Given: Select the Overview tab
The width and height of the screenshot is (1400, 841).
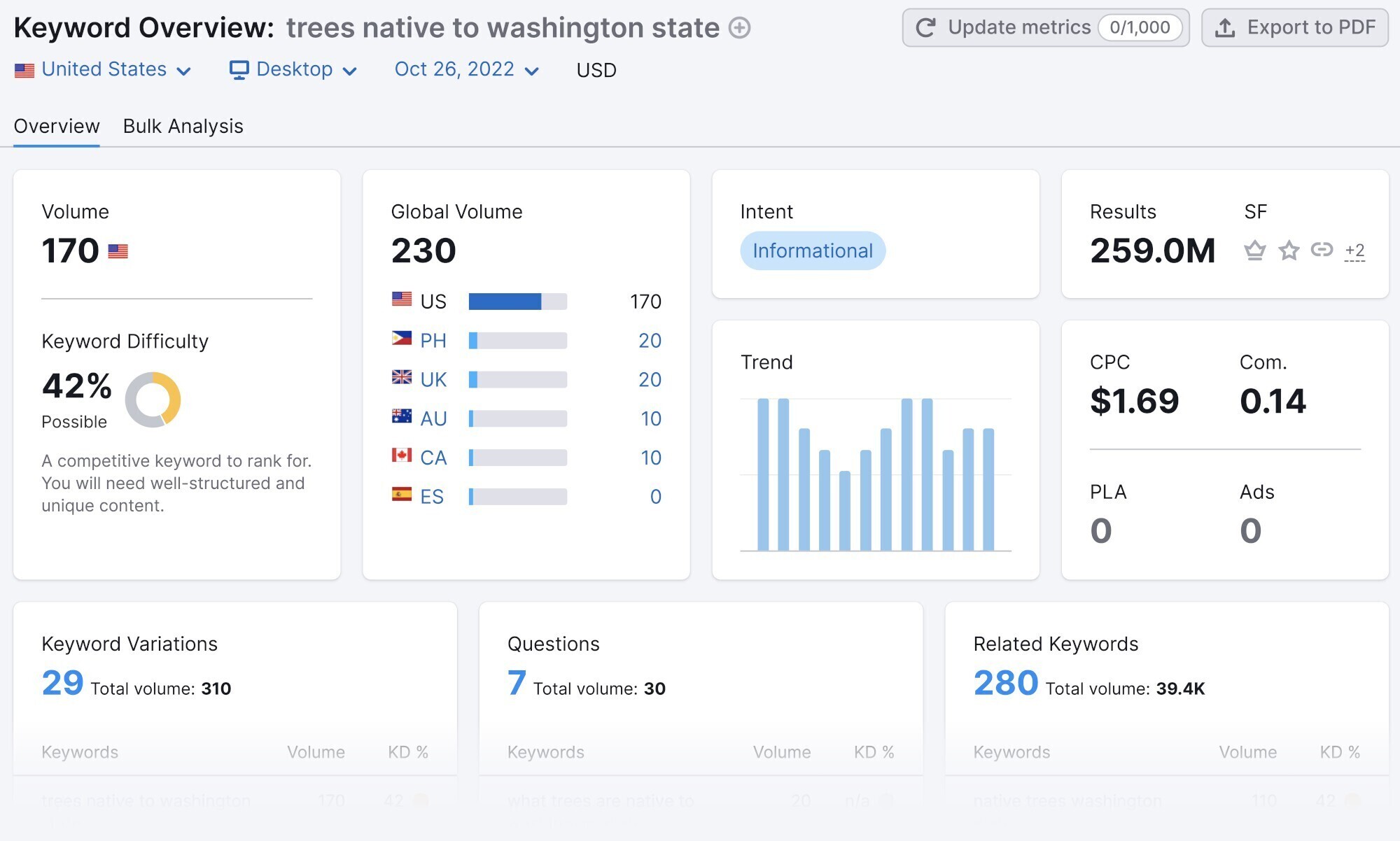Looking at the screenshot, I should point(57,126).
